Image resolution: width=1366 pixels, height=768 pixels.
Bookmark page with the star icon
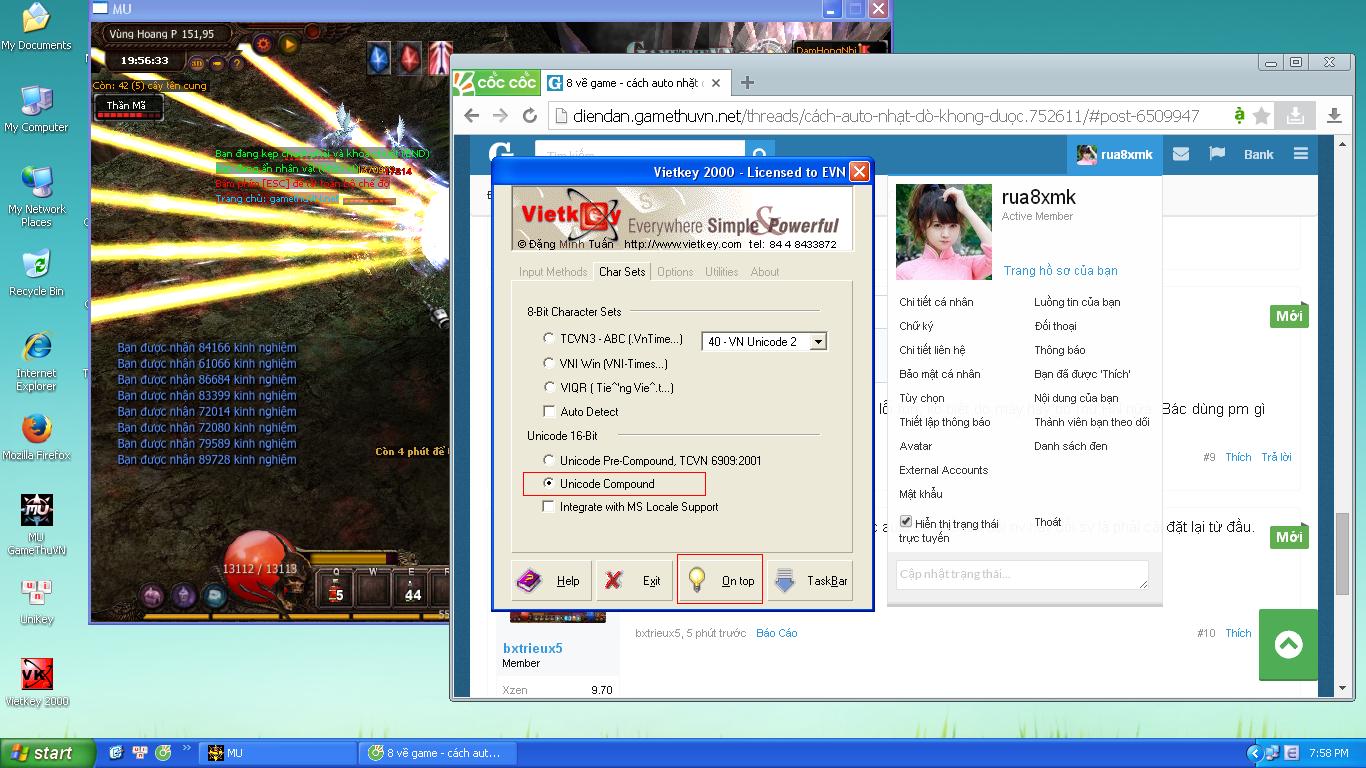click(x=1262, y=116)
